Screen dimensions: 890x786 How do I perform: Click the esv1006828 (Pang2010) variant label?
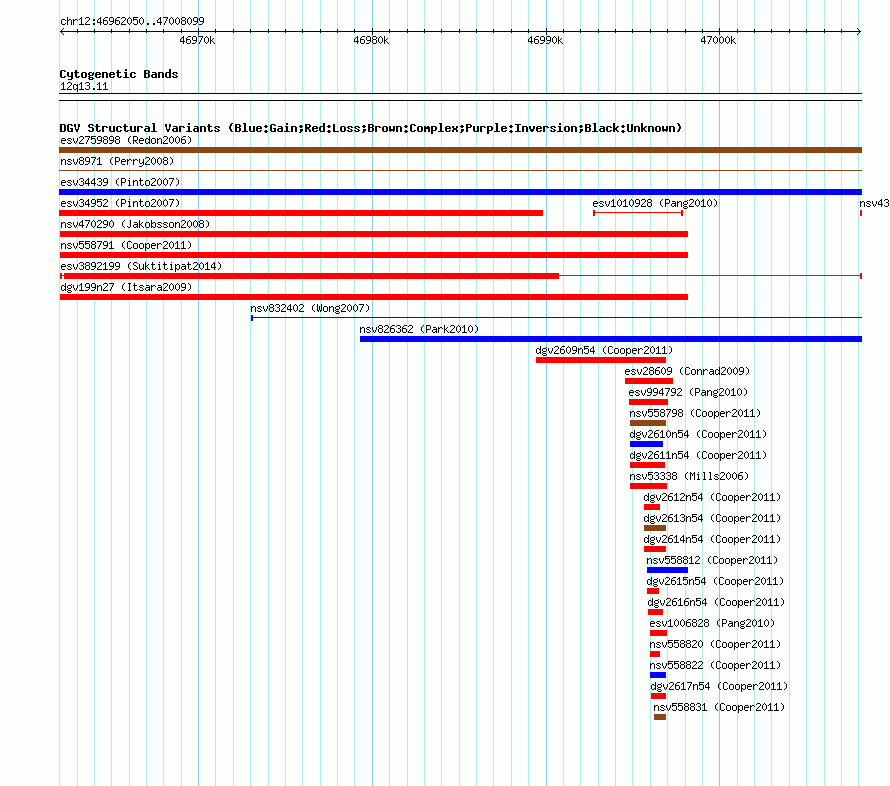point(712,623)
